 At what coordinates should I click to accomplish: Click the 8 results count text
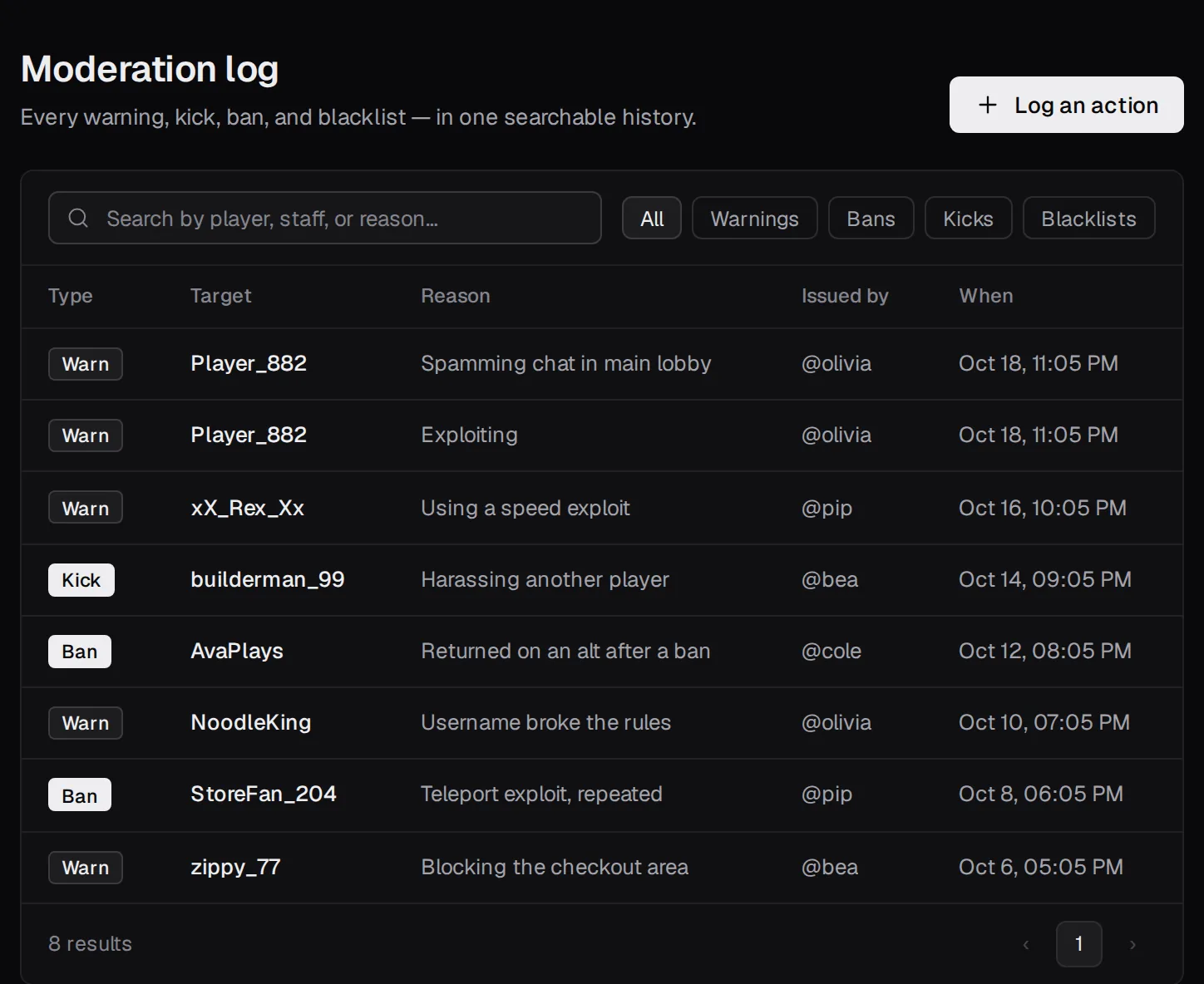point(90,943)
